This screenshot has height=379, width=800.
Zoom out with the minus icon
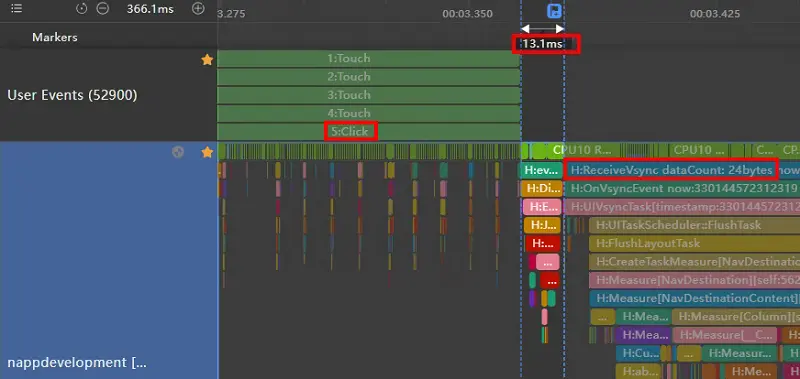pos(103,9)
